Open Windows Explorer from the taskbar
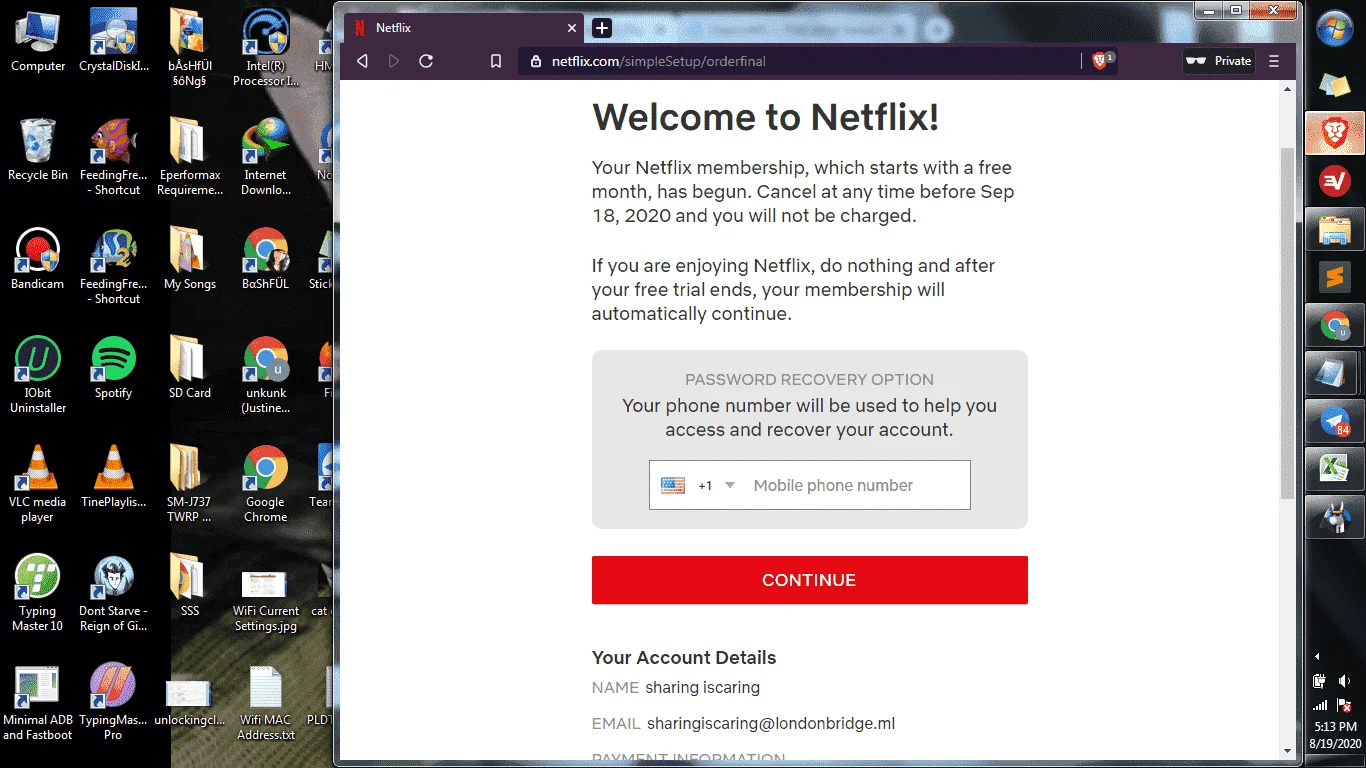The height and width of the screenshot is (768, 1366). tap(1335, 229)
